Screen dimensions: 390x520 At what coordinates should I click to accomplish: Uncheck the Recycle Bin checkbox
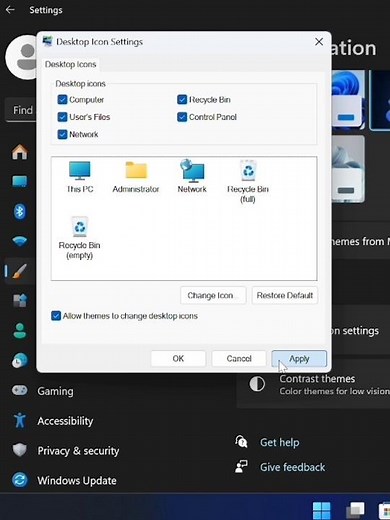point(182,100)
